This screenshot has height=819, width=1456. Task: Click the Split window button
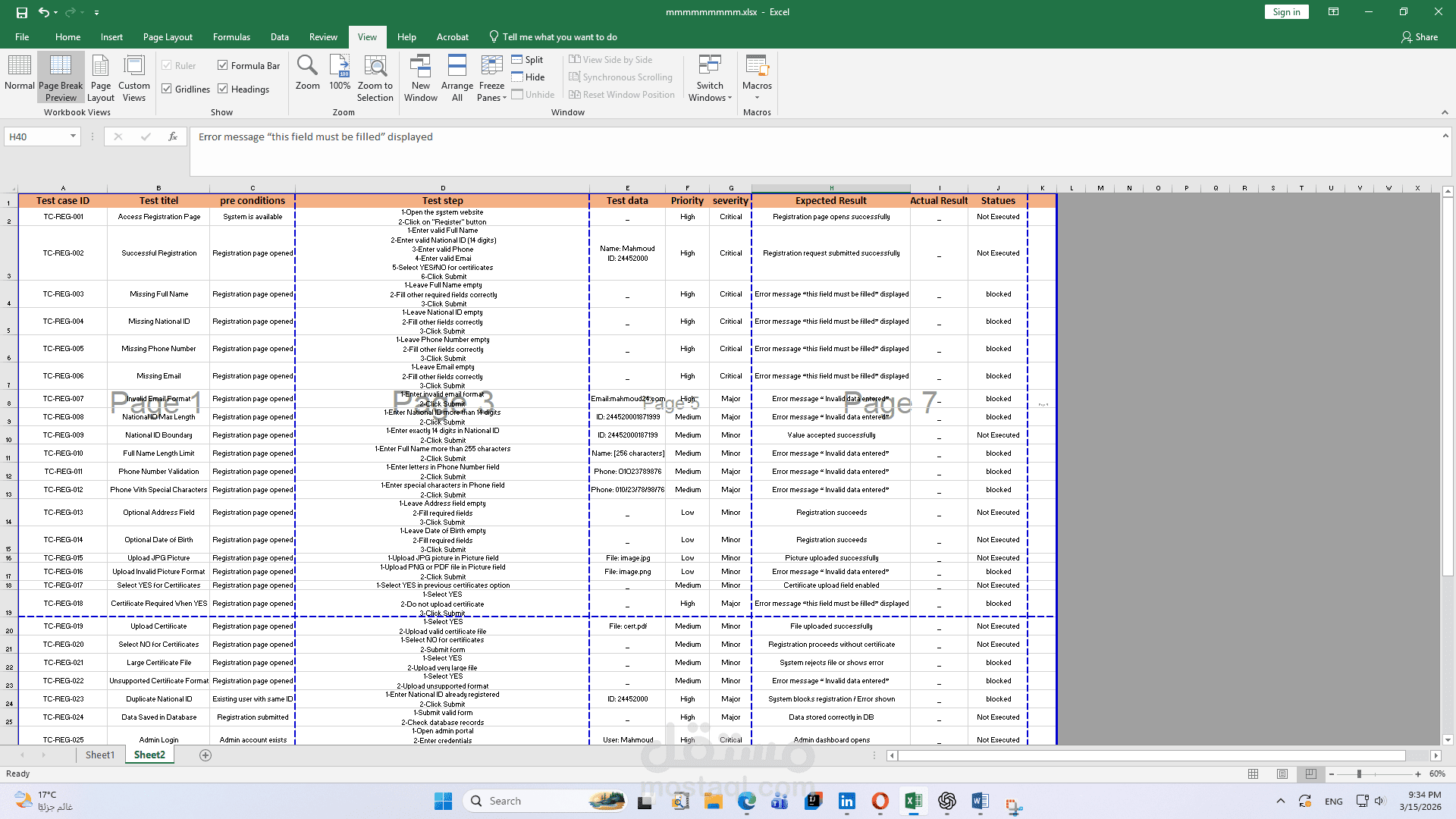[527, 60]
